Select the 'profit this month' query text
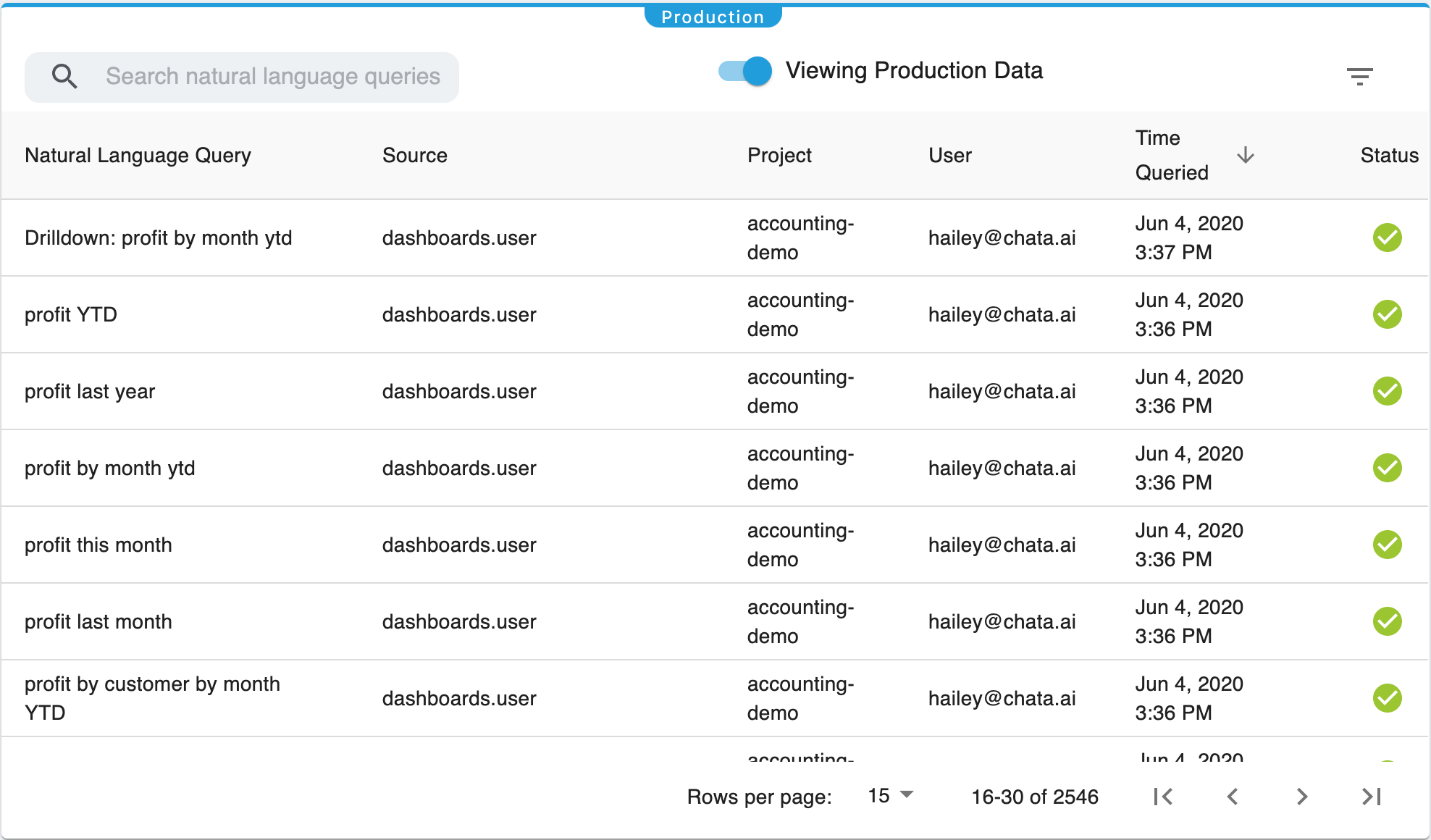 [x=98, y=545]
